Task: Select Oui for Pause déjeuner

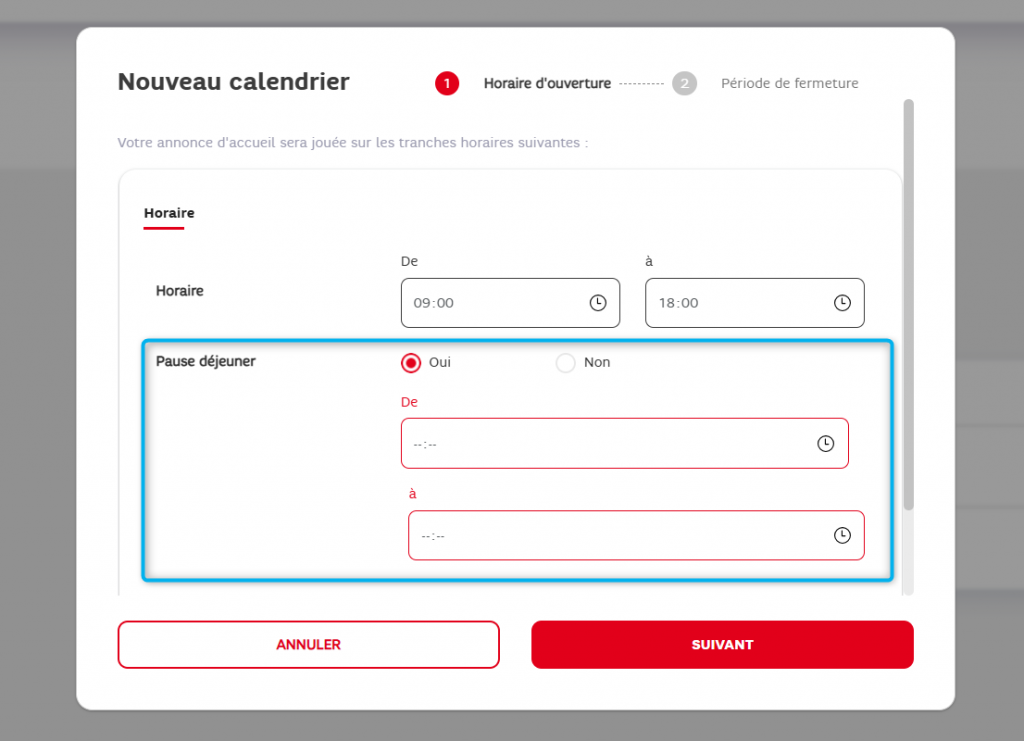Action: coord(410,363)
